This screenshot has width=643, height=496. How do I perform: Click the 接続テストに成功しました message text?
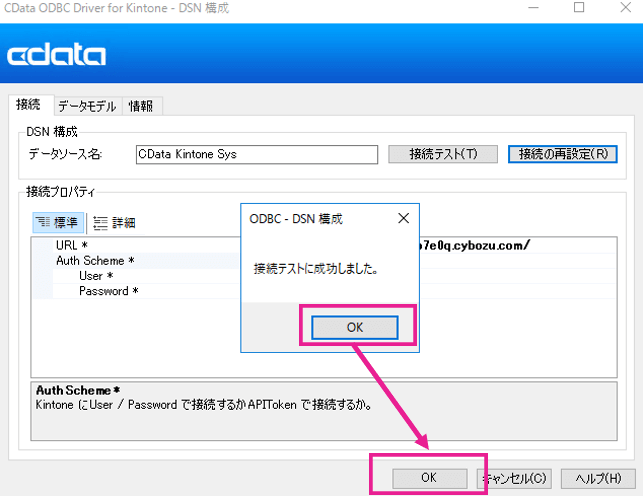click(x=316, y=269)
